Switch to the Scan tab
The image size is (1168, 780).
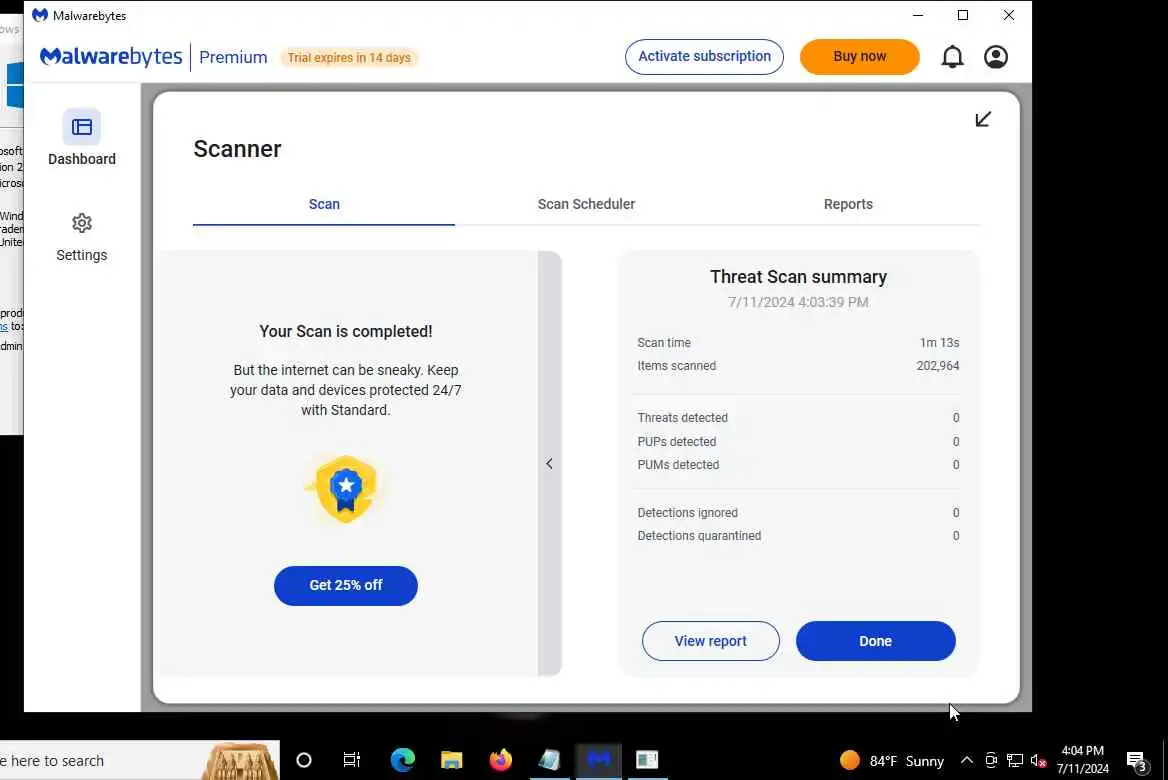tap(324, 204)
